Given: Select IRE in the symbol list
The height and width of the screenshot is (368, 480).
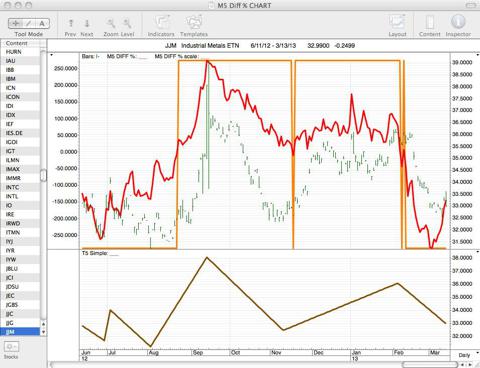Looking at the screenshot, I should (x=20, y=214).
